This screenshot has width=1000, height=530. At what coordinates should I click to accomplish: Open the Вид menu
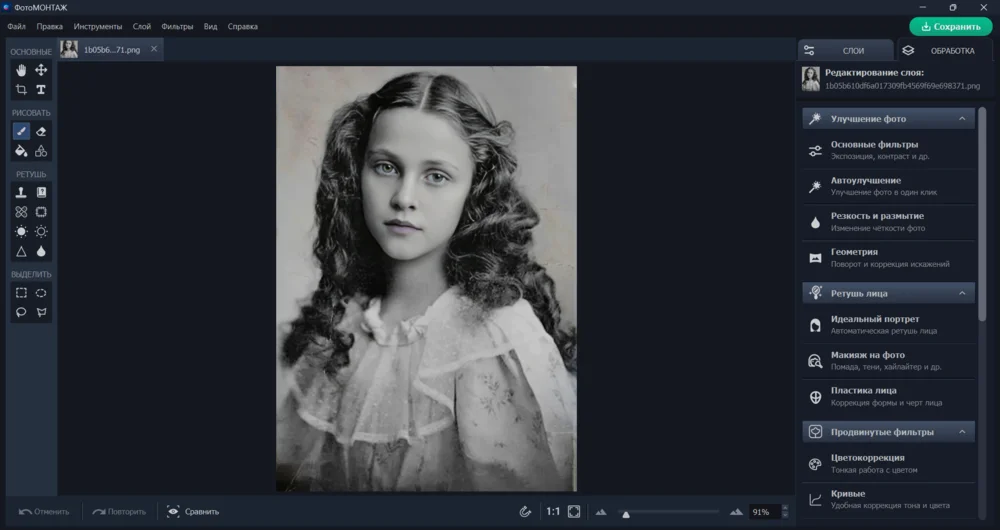210,27
